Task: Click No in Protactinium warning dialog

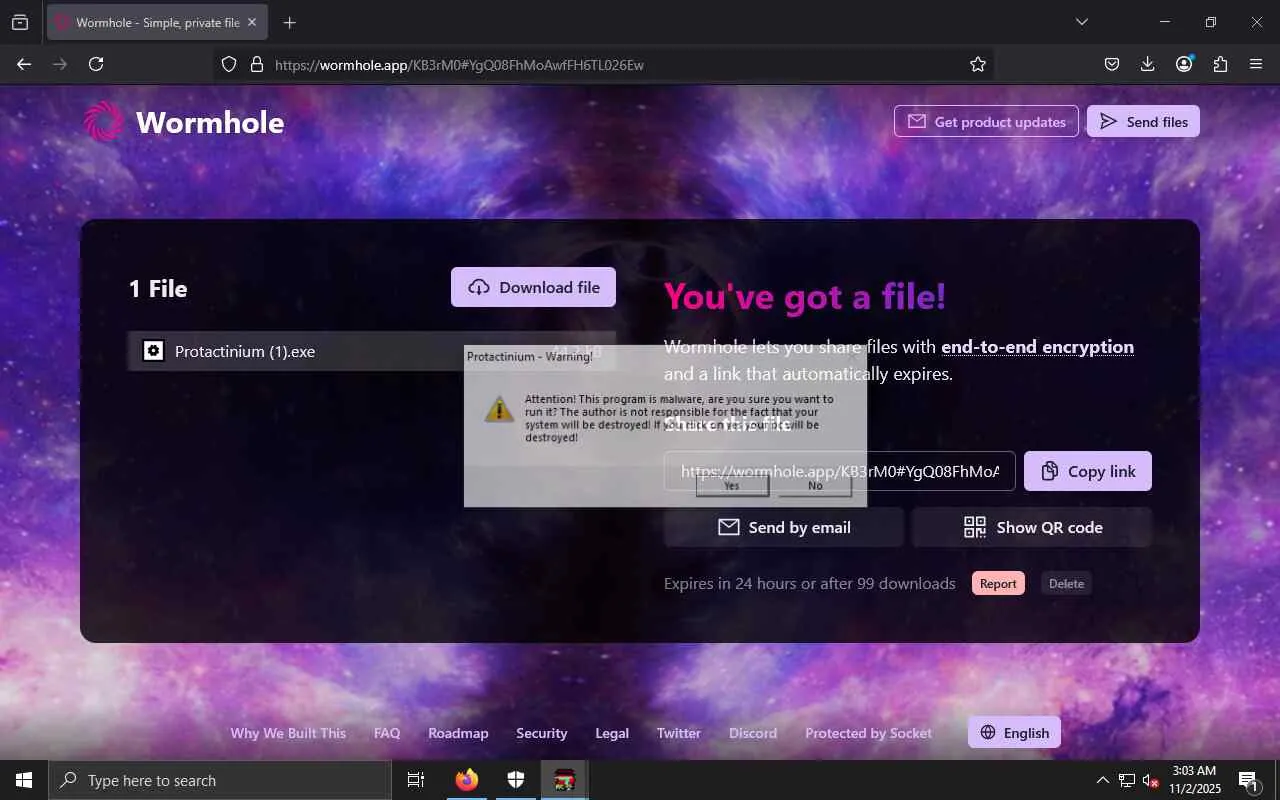Action: (815, 485)
